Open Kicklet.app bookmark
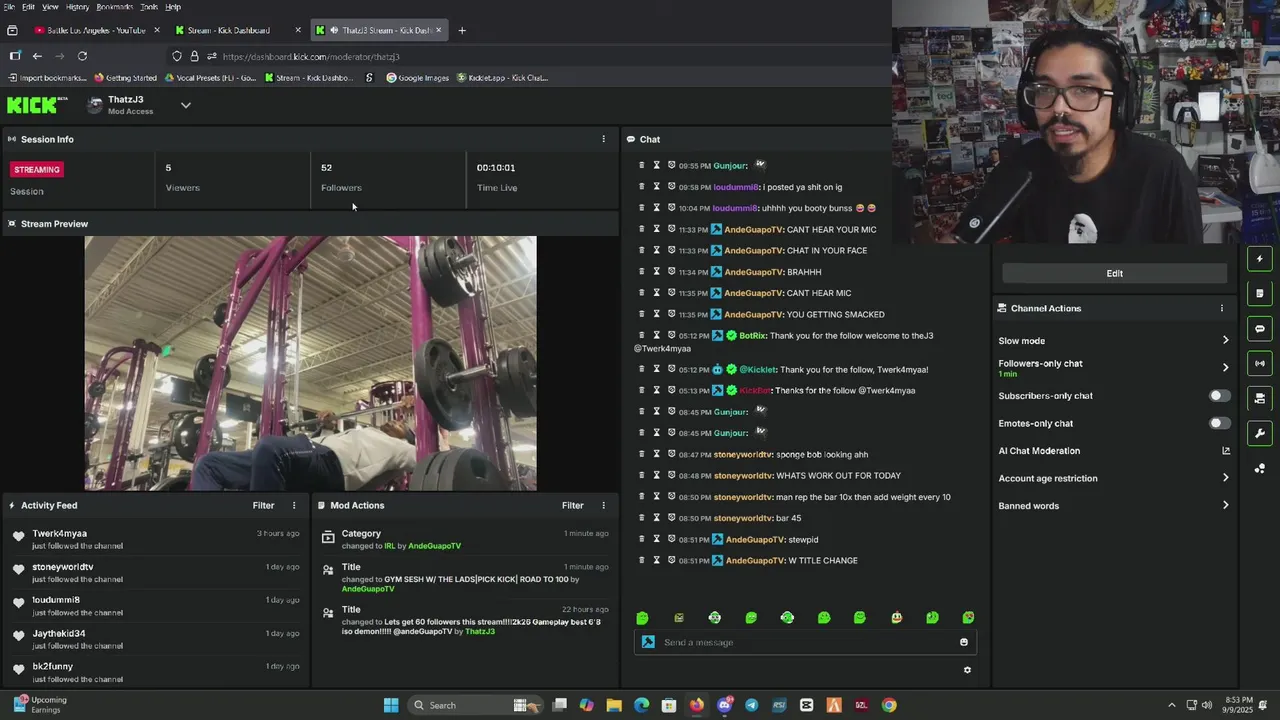Image resolution: width=1280 pixels, height=720 pixels. pyautogui.click(x=502, y=78)
